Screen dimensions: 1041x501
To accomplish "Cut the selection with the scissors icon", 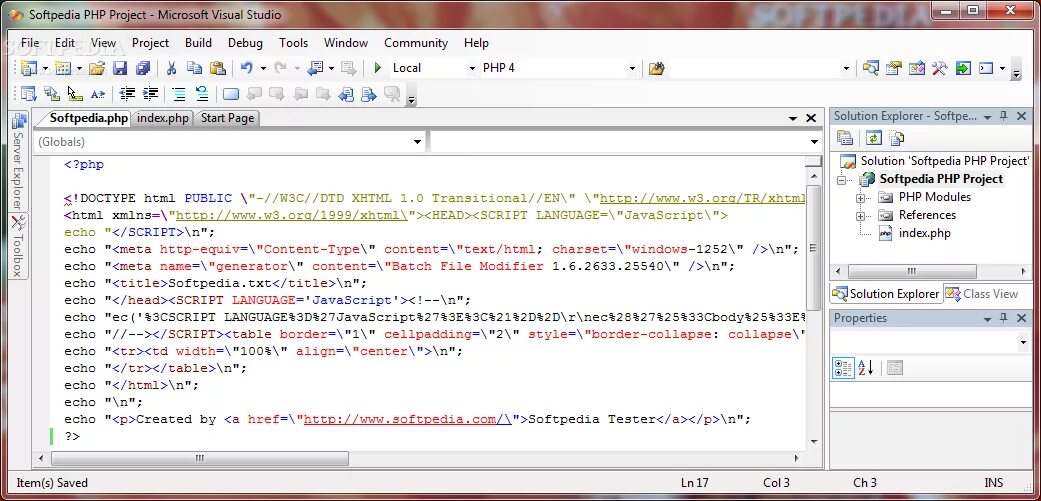I will click(171, 68).
